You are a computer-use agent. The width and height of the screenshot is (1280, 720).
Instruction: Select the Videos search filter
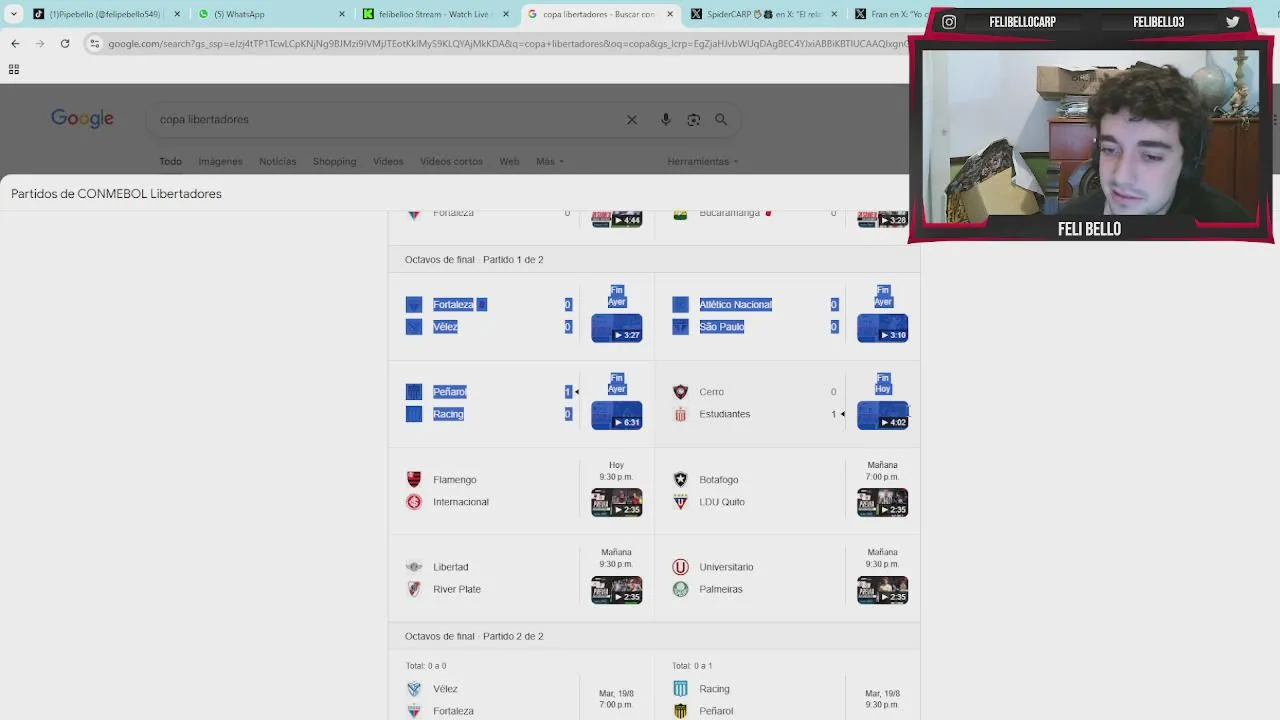(388, 161)
